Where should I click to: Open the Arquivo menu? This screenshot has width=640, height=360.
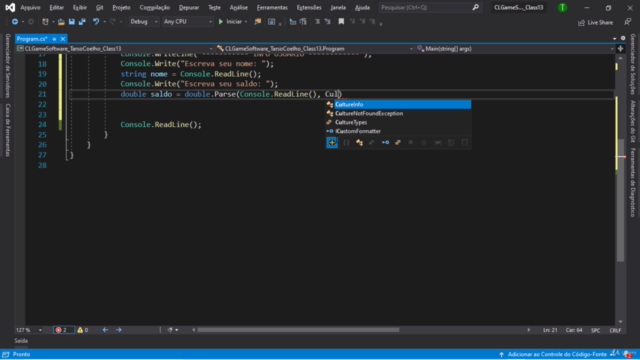(x=30, y=7)
